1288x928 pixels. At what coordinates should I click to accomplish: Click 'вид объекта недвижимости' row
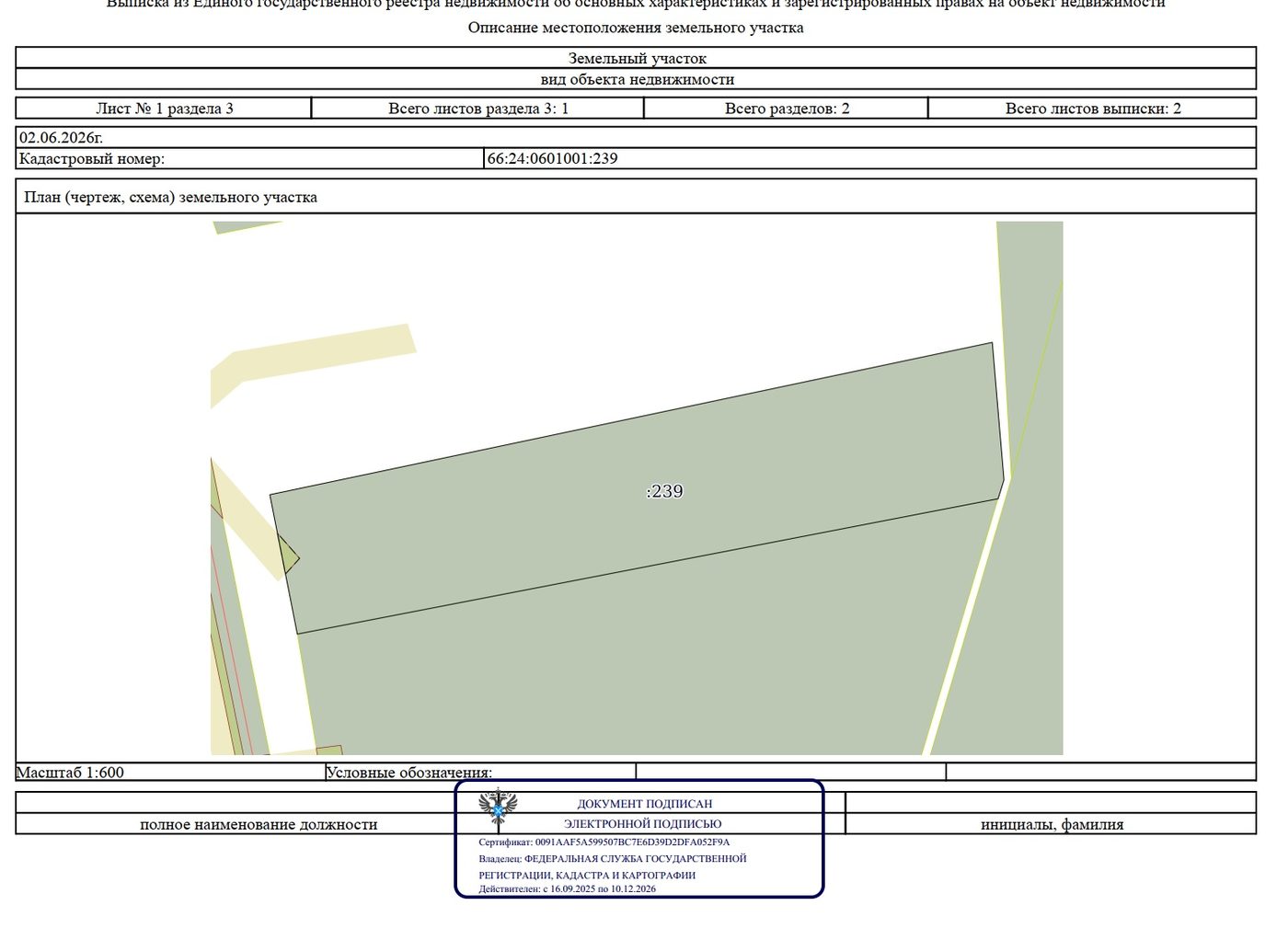tap(637, 79)
